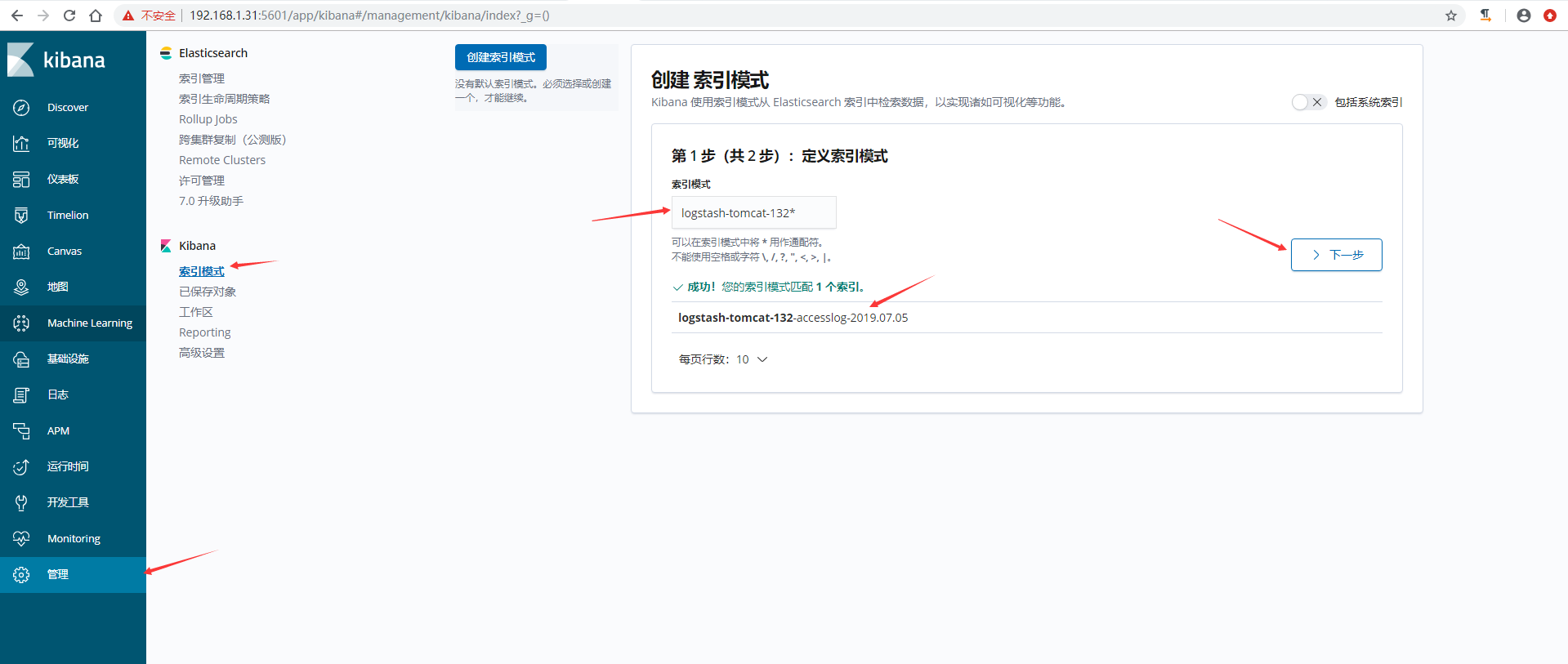This screenshot has width=1568, height=664.
Task: Click the browser extension icon next to star
Action: [x=1485, y=16]
